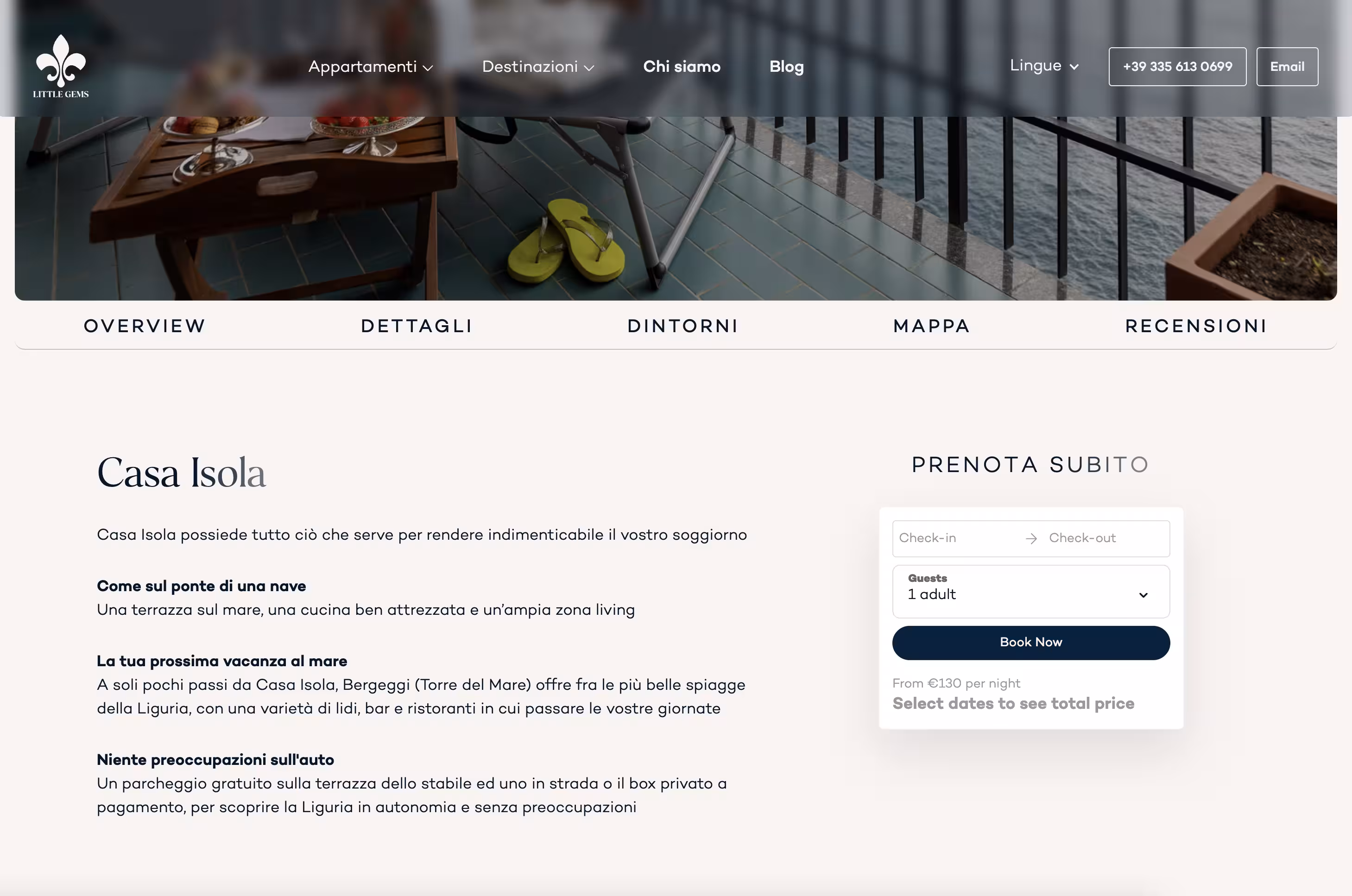The image size is (1352, 896).
Task: Select the Dintorni tab
Action: (683, 326)
